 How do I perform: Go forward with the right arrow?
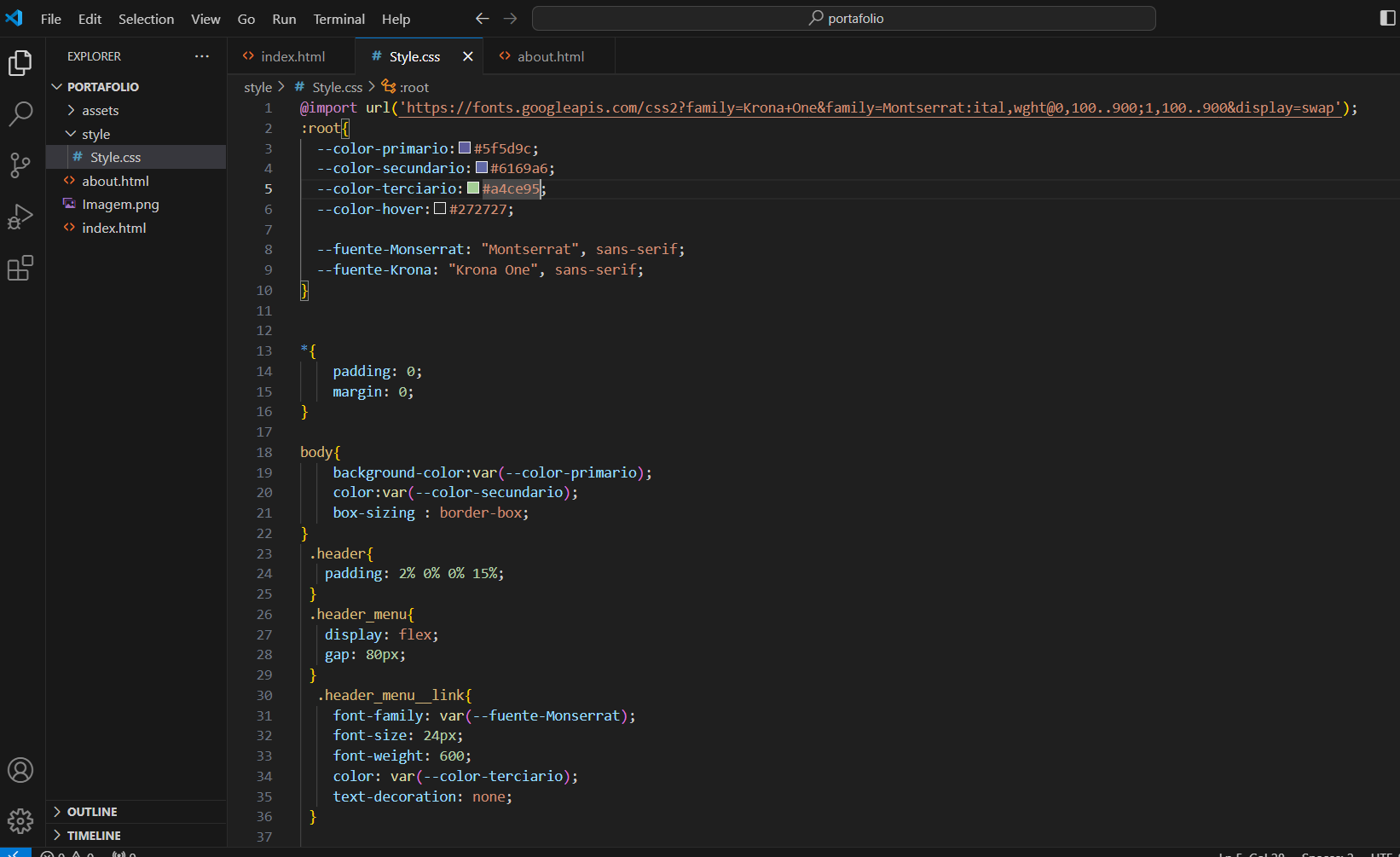point(510,18)
